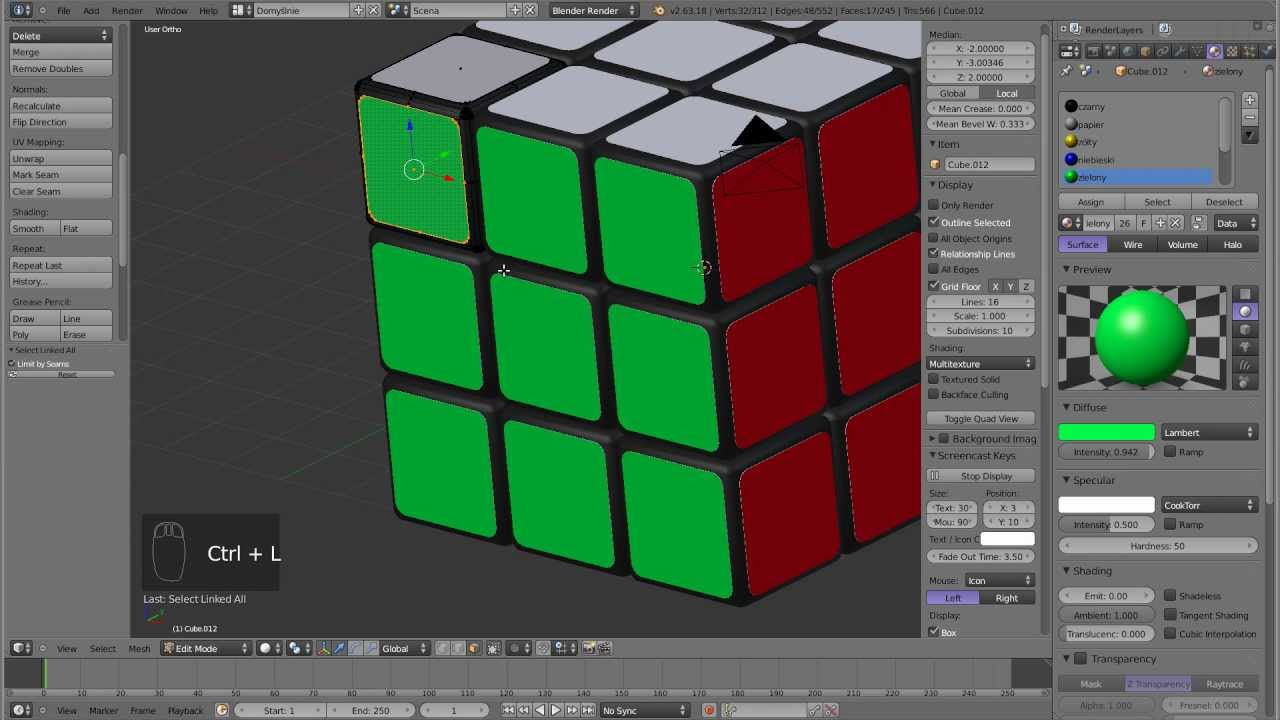Click the Blender info editor icon
1280x720 pixels.
click(x=21, y=10)
